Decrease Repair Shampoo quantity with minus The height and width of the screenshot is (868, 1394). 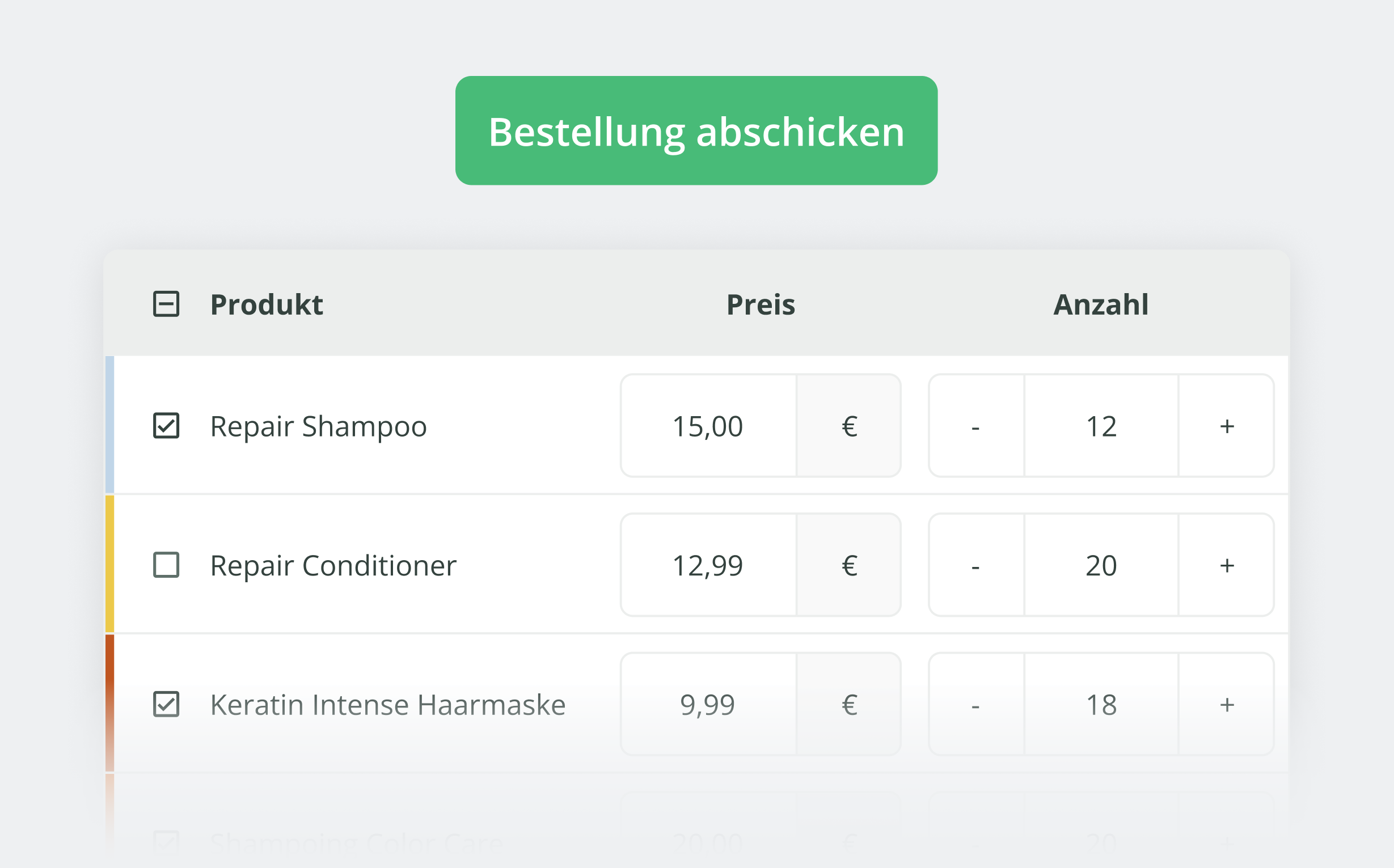975,426
